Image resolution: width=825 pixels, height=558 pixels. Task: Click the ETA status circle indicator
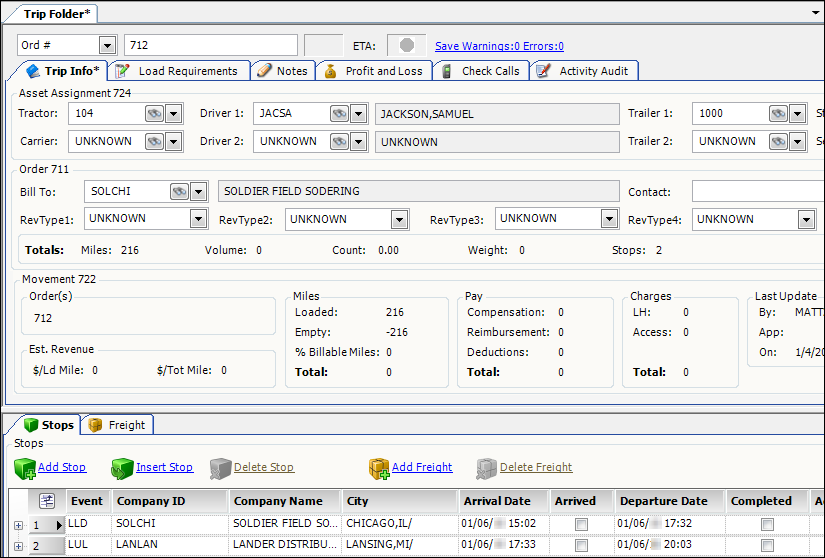pyautogui.click(x=407, y=46)
